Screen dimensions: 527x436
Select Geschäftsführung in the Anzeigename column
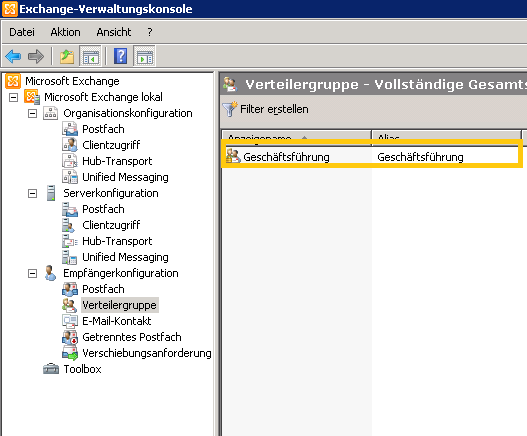click(286, 157)
